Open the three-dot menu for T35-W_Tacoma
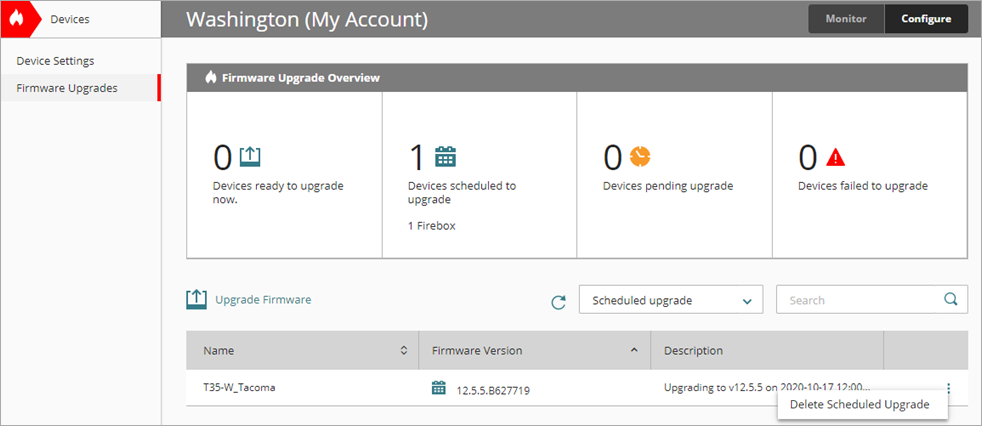982x426 pixels. (948, 388)
